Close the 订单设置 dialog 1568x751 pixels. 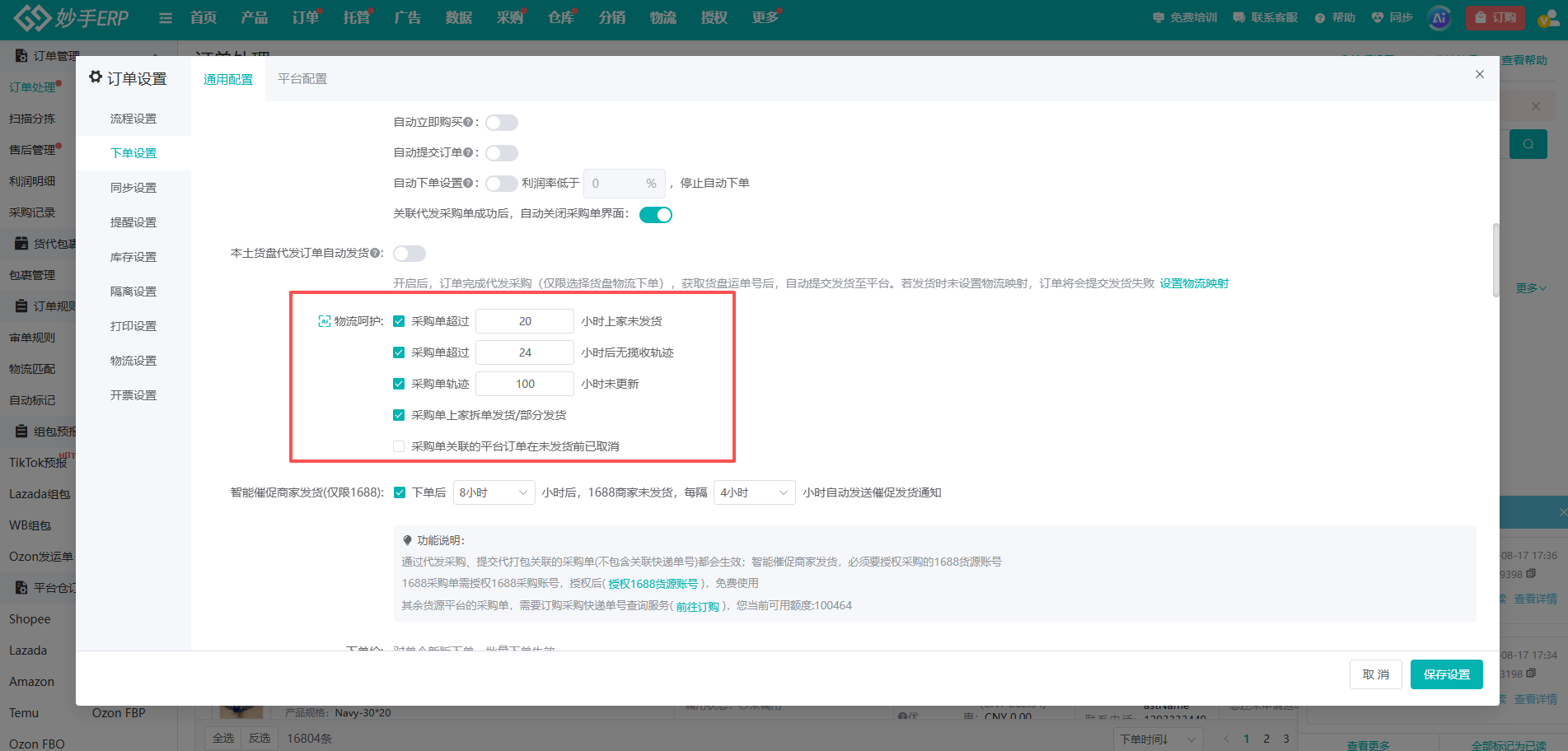[x=1480, y=74]
